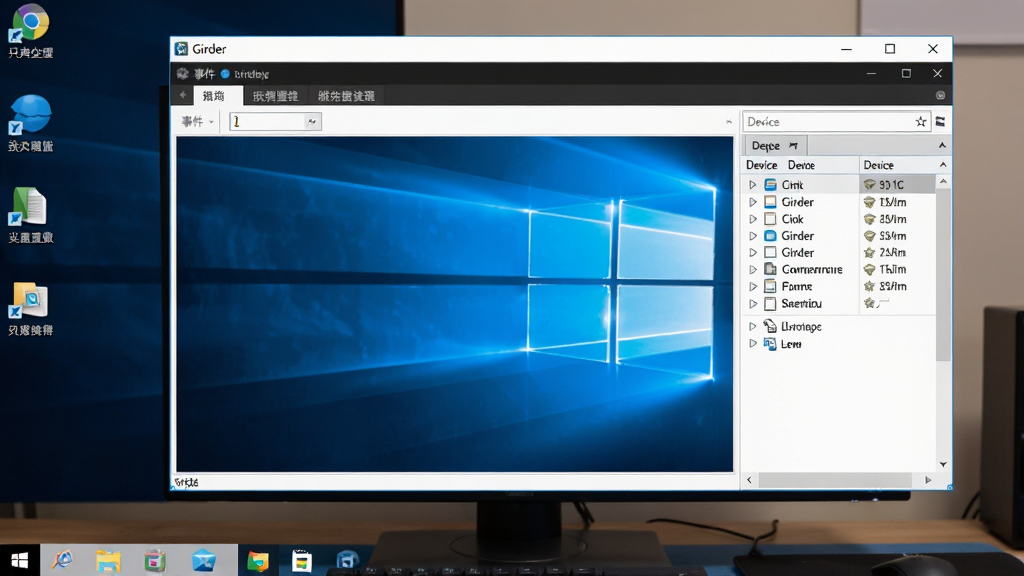Viewport: 1024px width, 576px height.
Task: Click the status bar text at the window's bottom left
Action: point(186,482)
